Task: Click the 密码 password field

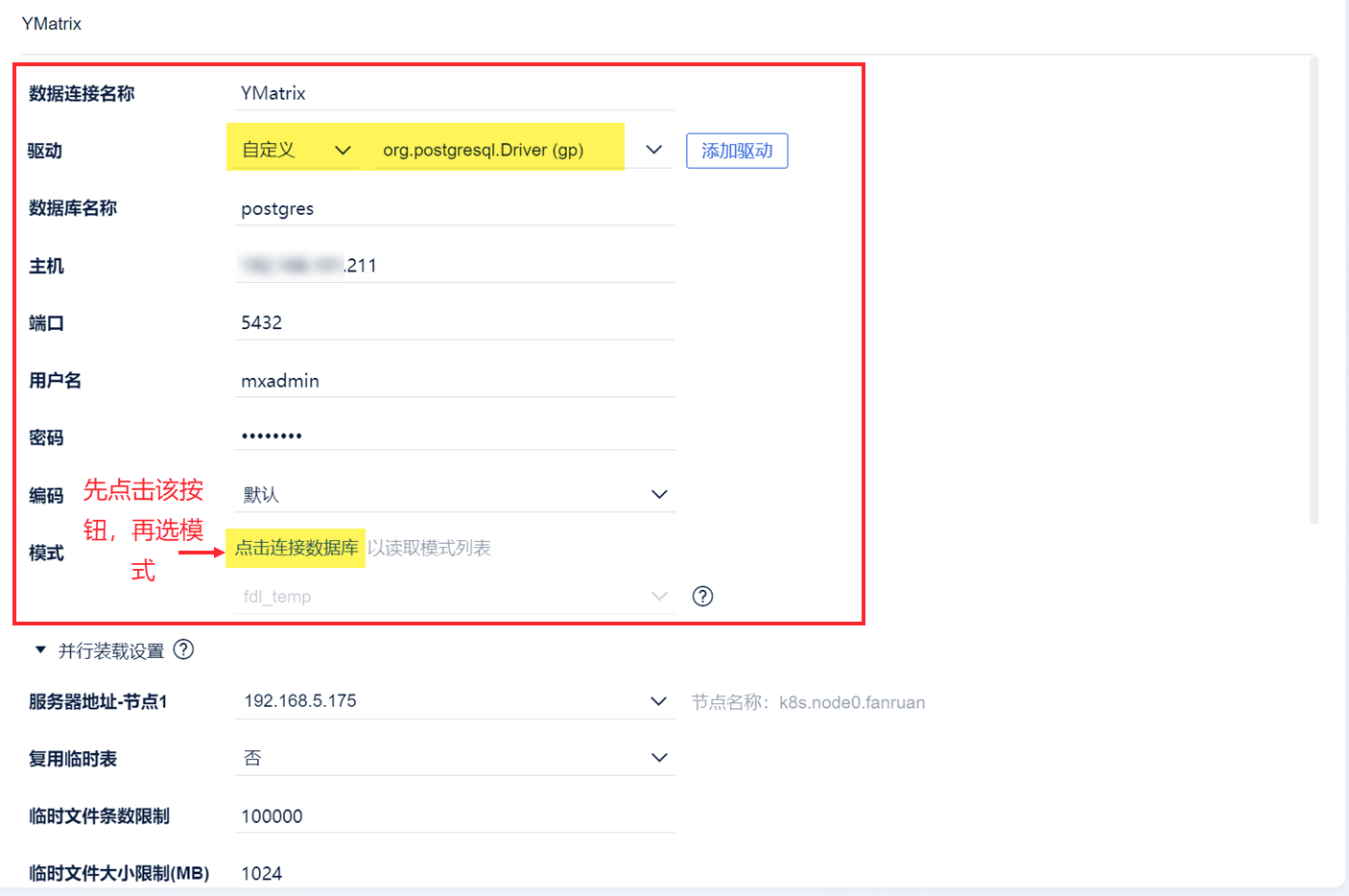Action: pos(455,436)
